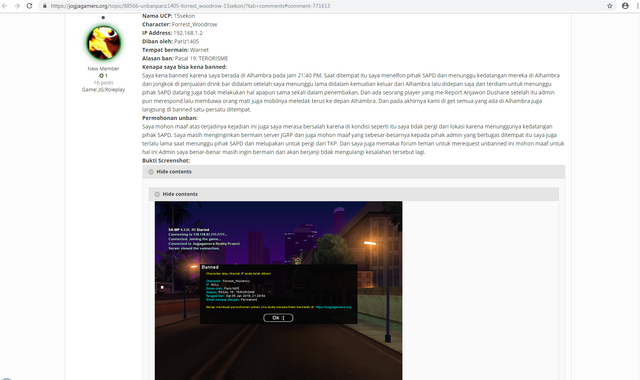Open the Chrome three-dot menu
640x380 pixels.
638,6
